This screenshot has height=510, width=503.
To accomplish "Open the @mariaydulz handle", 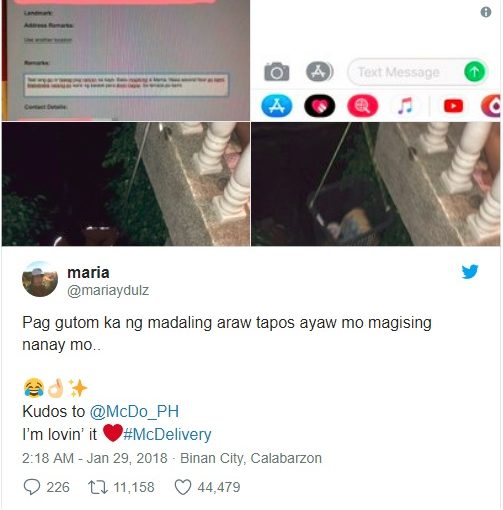I will [108, 290].
